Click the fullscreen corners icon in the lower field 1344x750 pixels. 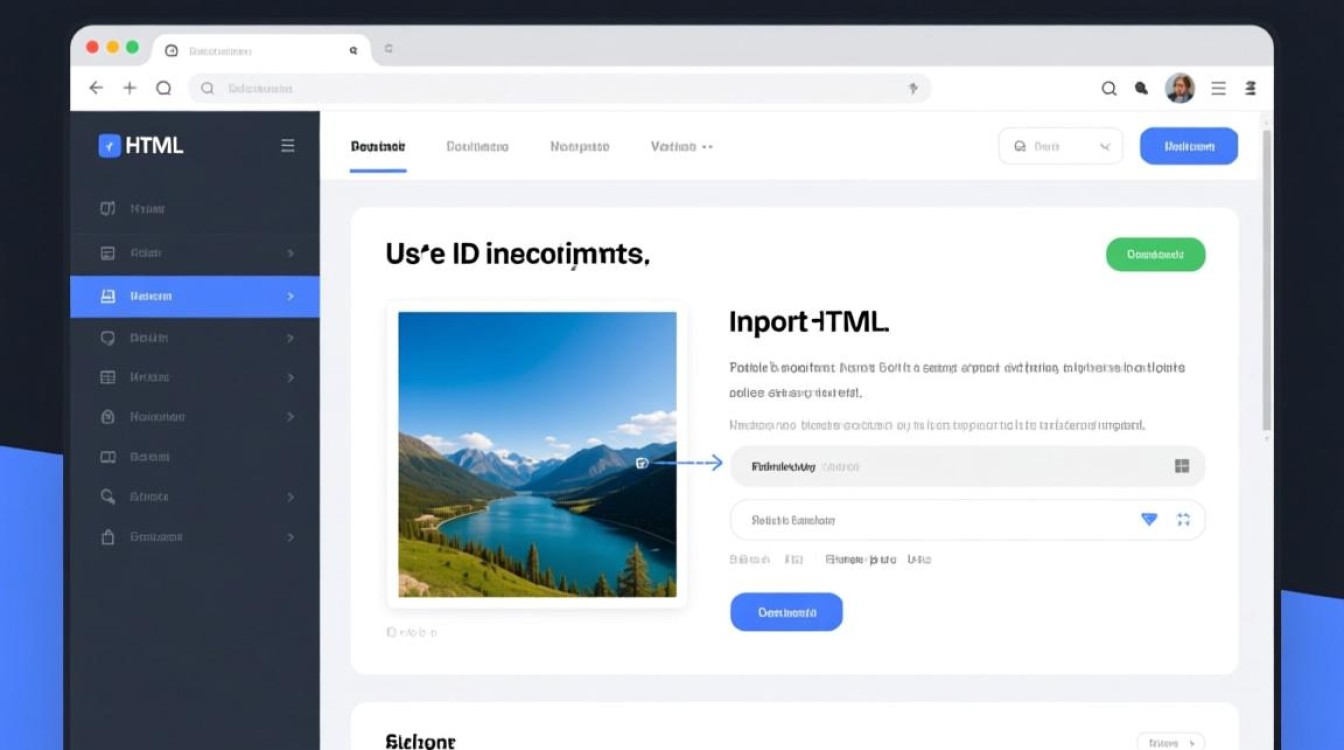1184,519
